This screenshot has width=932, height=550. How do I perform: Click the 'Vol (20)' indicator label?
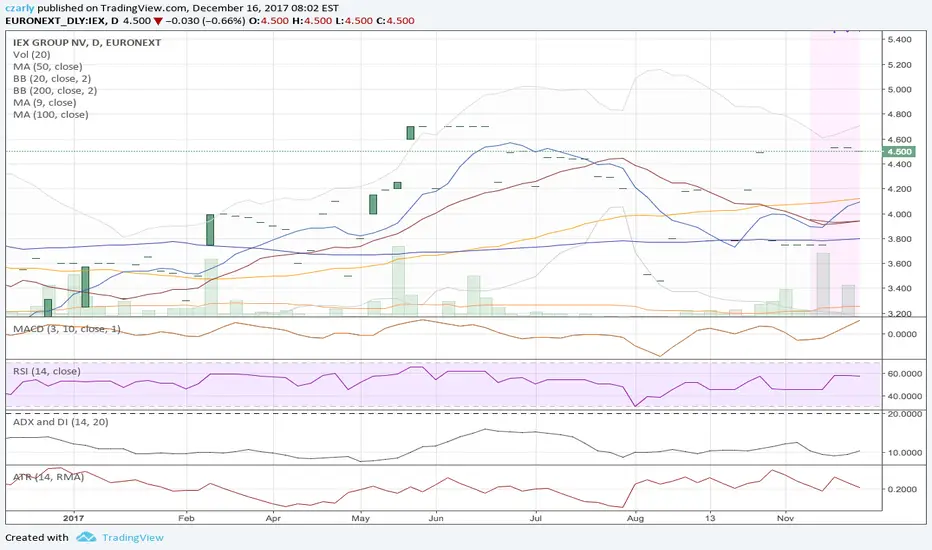[x=32, y=55]
